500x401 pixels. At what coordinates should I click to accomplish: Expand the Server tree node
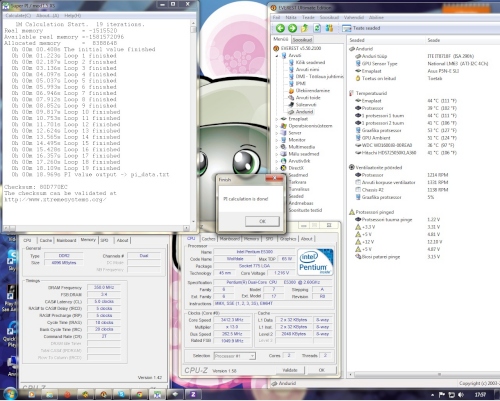(277, 133)
